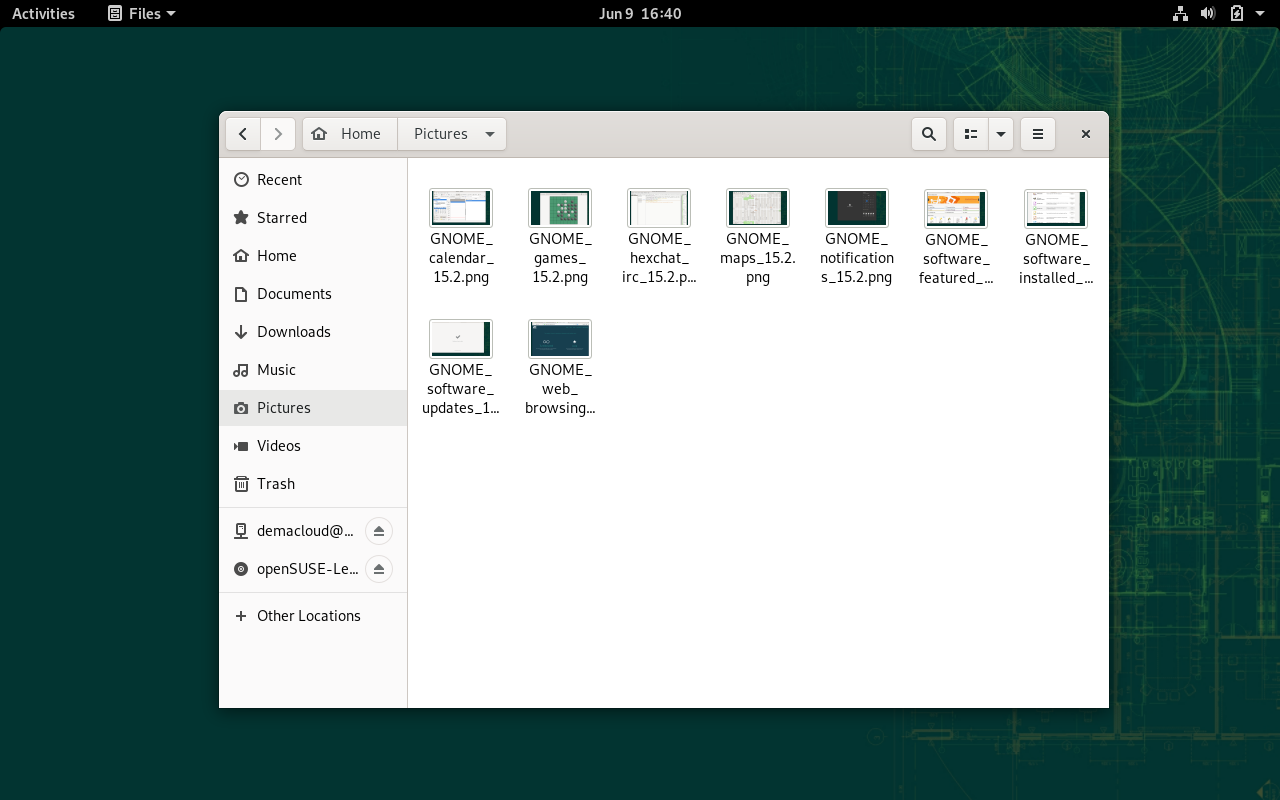The width and height of the screenshot is (1280, 800).
Task: Click the volume icon in system tray
Action: click(1208, 14)
